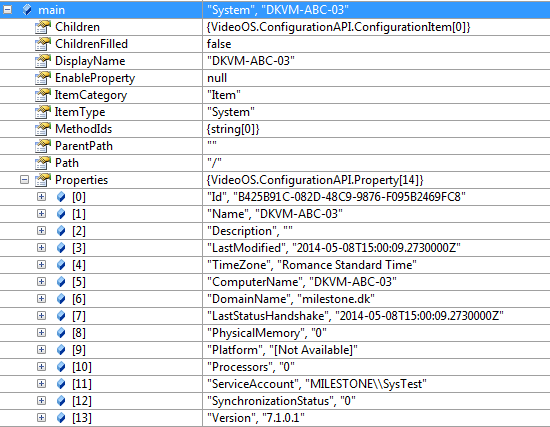550x427 pixels.
Task: Expand the [13] Version entry
Action: (x=41, y=418)
